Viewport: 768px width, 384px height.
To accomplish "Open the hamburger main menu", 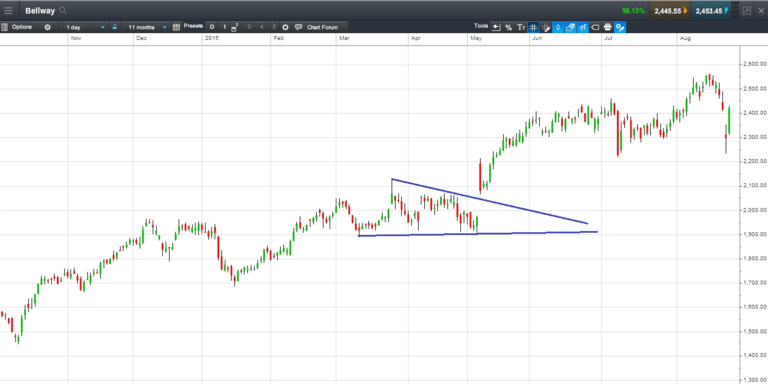I will (8, 11).
